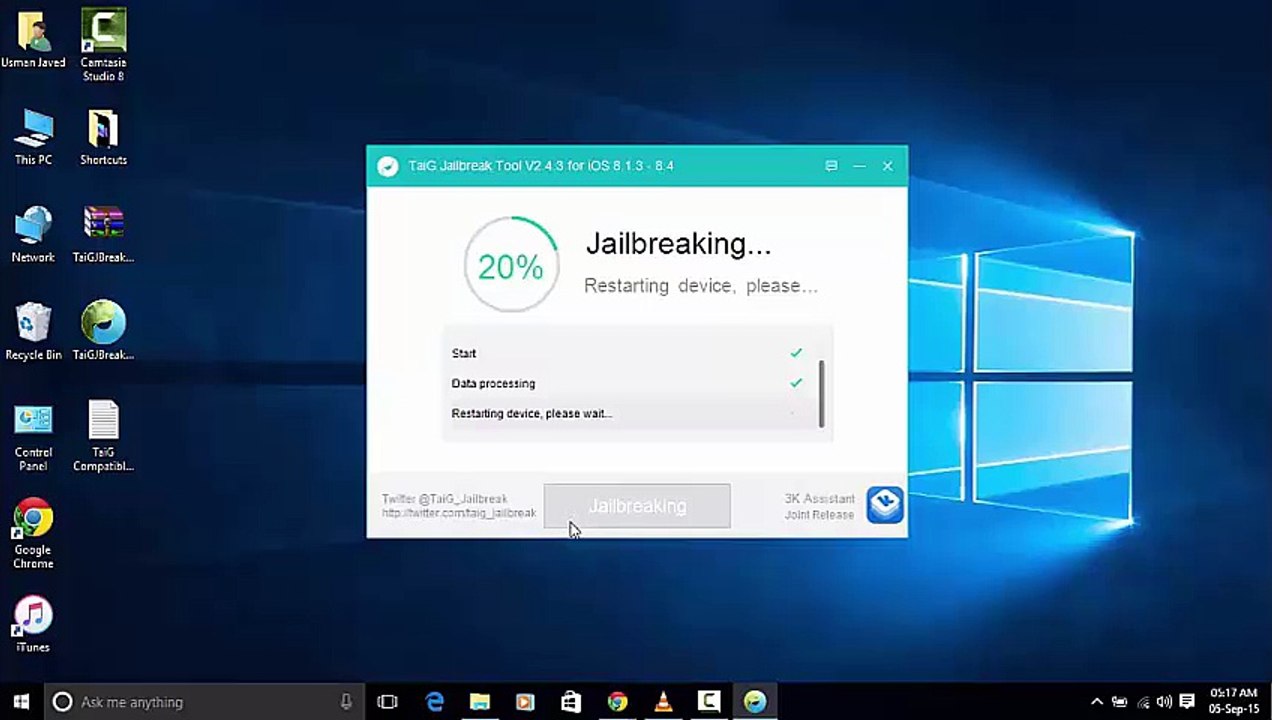Click the Cortana Ask me anything box
This screenshot has width=1272, height=720.
203,702
